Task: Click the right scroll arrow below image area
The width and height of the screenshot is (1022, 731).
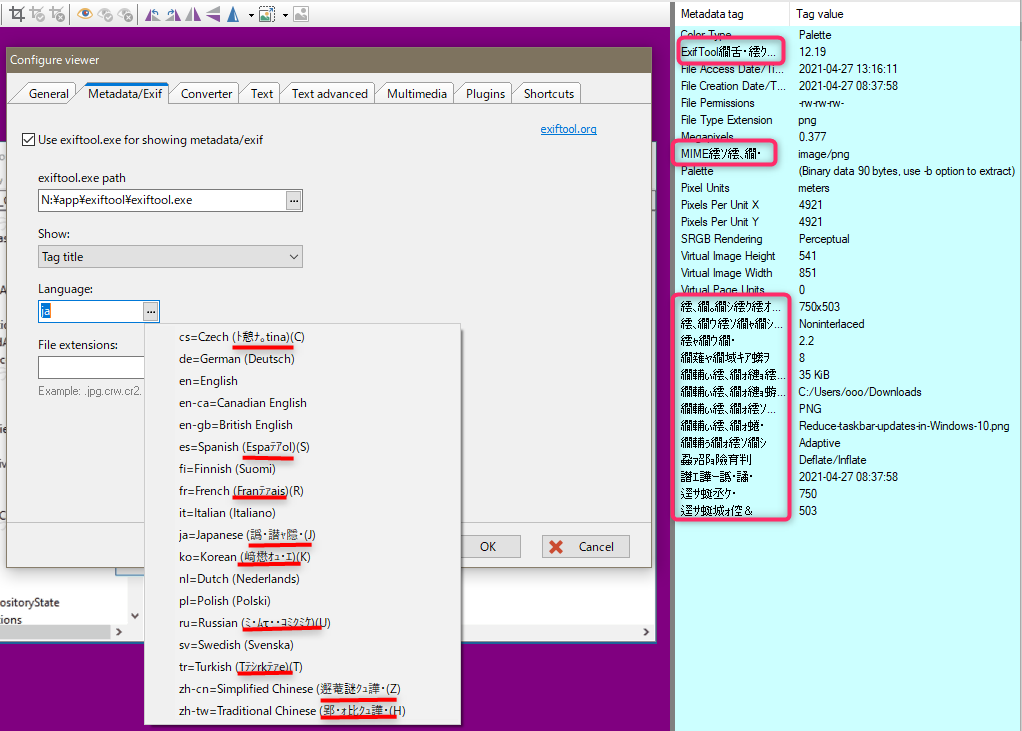Action: [646, 631]
